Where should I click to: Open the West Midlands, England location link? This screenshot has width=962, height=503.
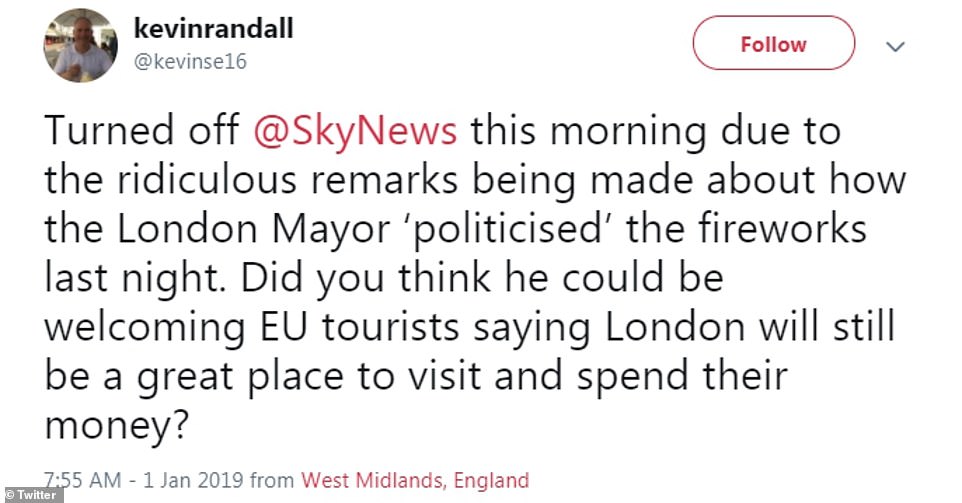415,479
